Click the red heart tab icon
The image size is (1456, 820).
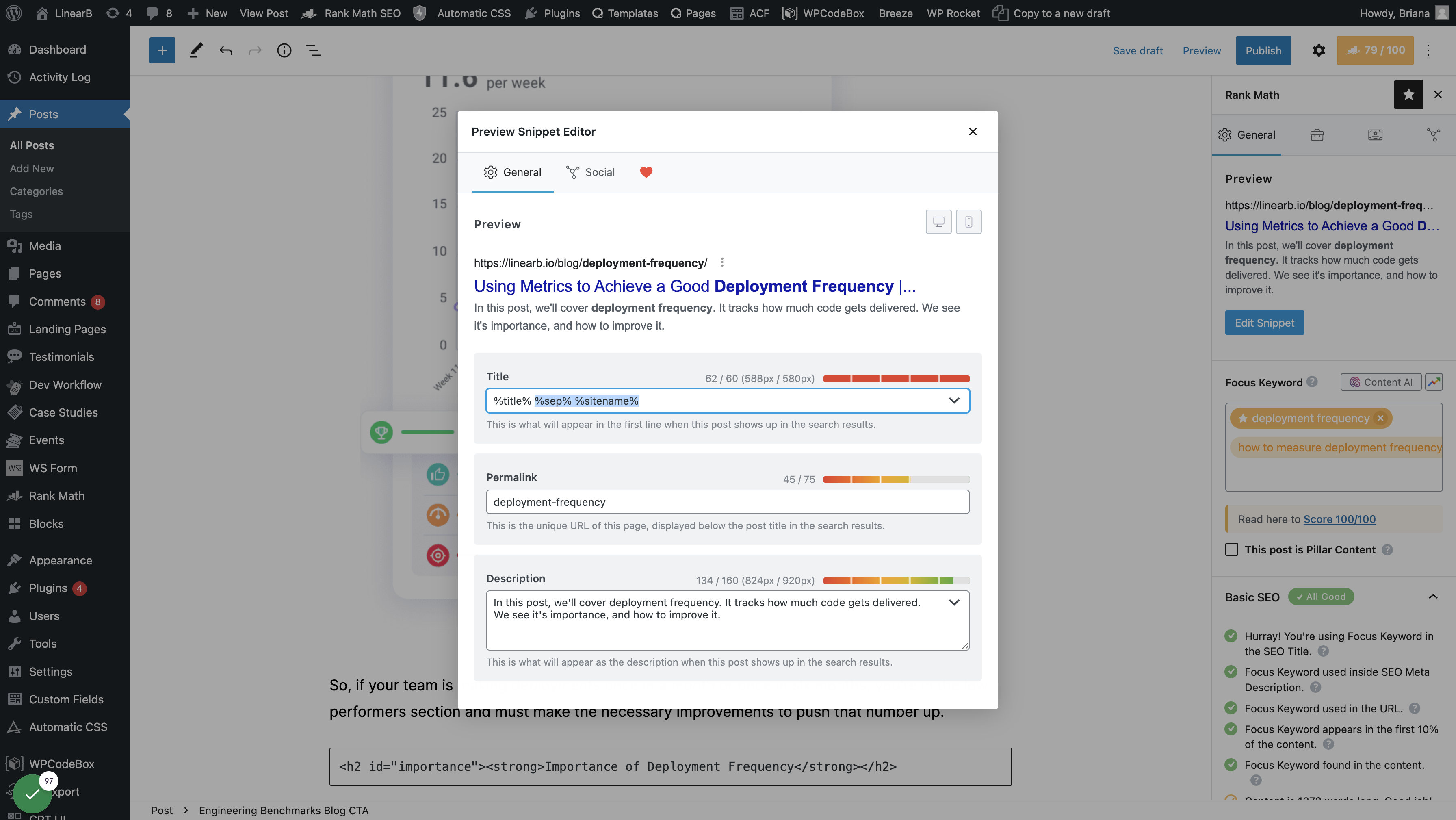pos(646,172)
